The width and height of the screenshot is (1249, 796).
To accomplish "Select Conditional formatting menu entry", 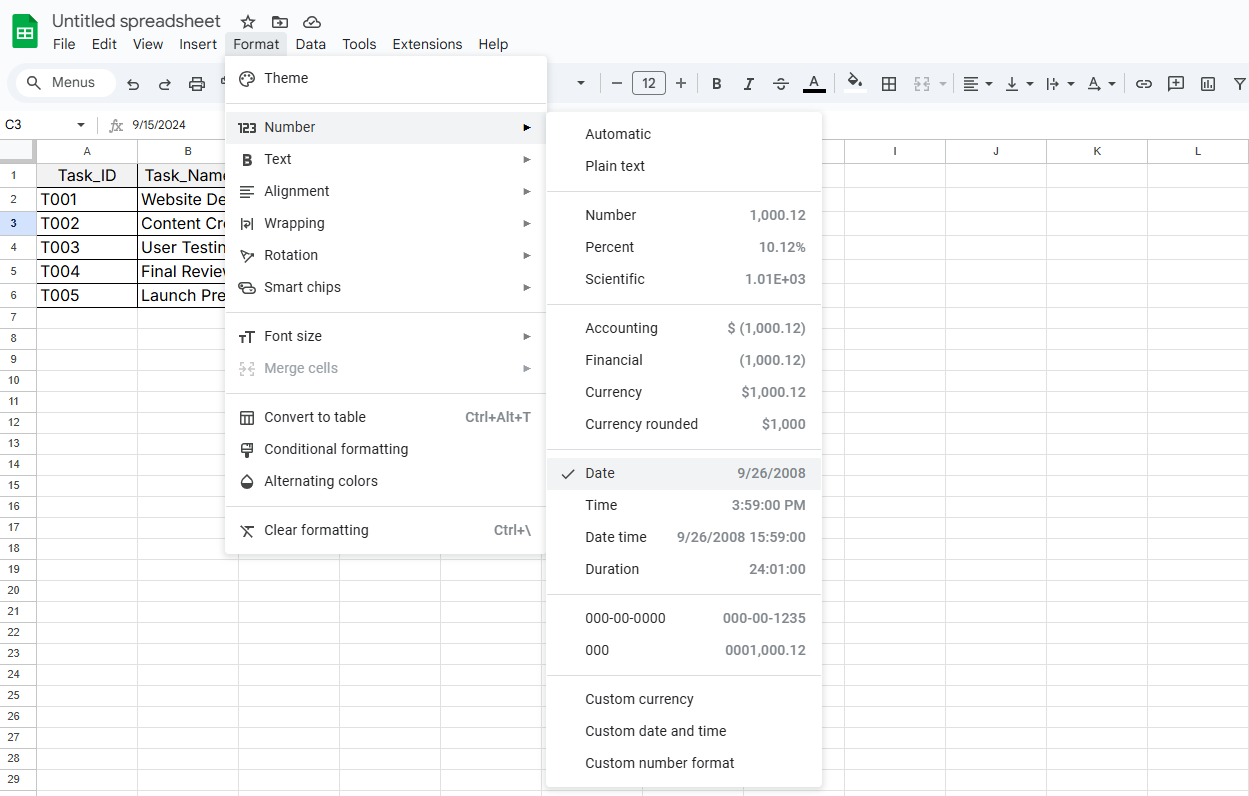I will coord(336,449).
